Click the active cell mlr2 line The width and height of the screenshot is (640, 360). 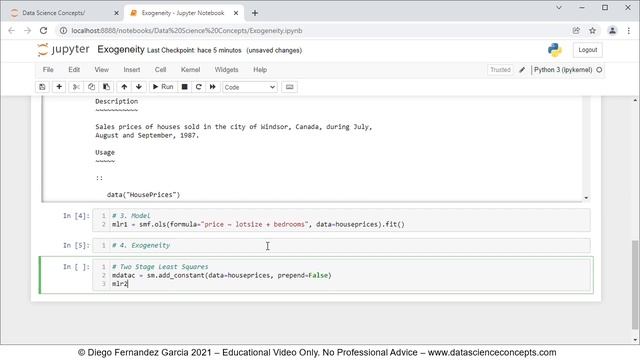120,284
